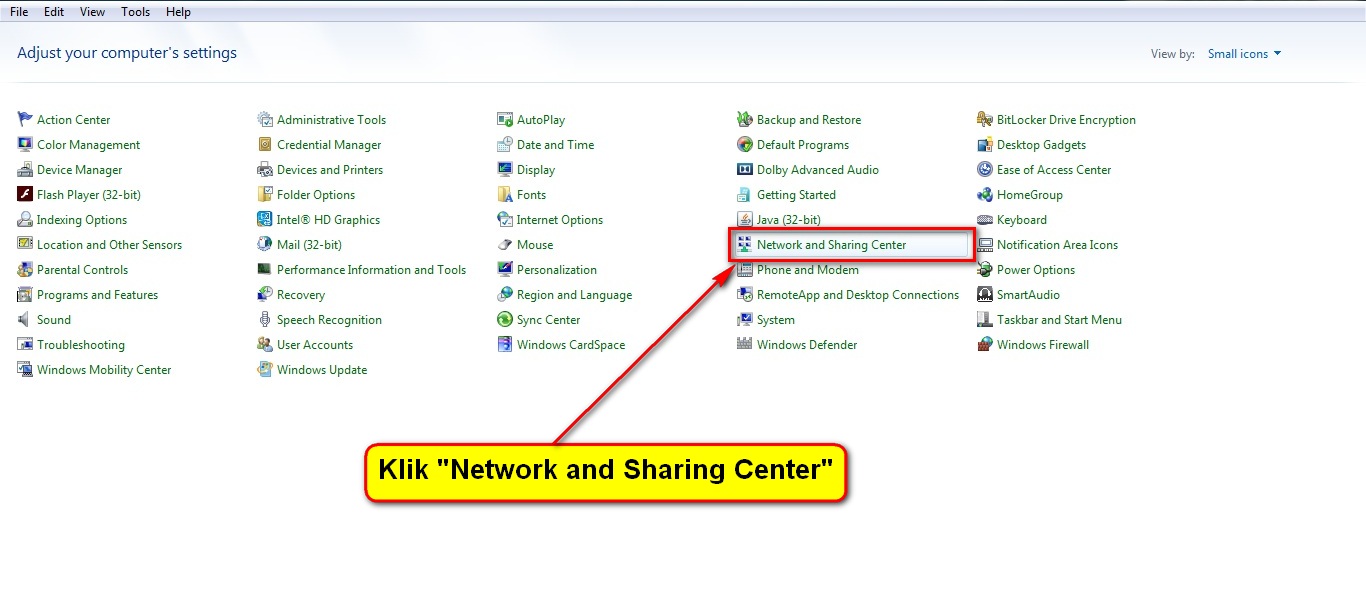Expand the View by Small icons dropdown
This screenshot has height=603, width=1366.
click(1244, 54)
